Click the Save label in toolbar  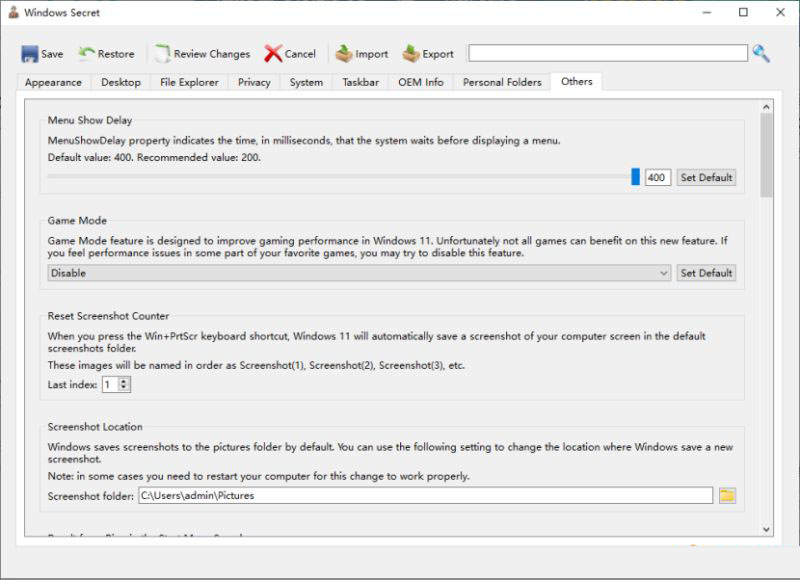point(52,54)
